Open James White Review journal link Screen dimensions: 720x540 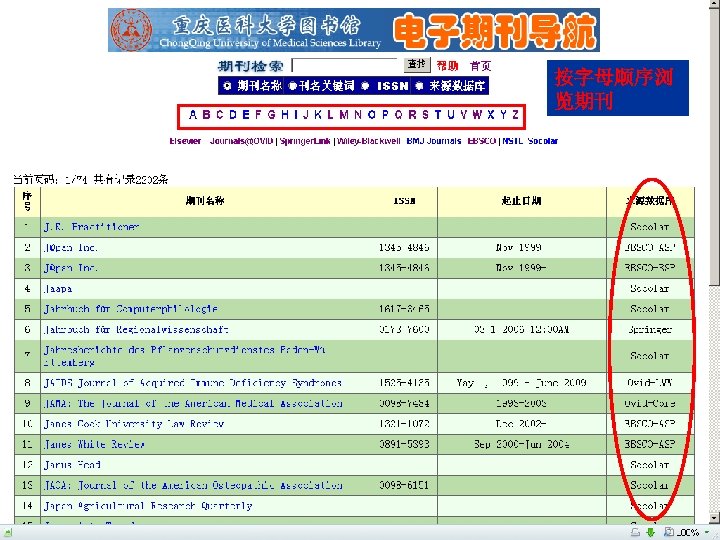point(94,444)
